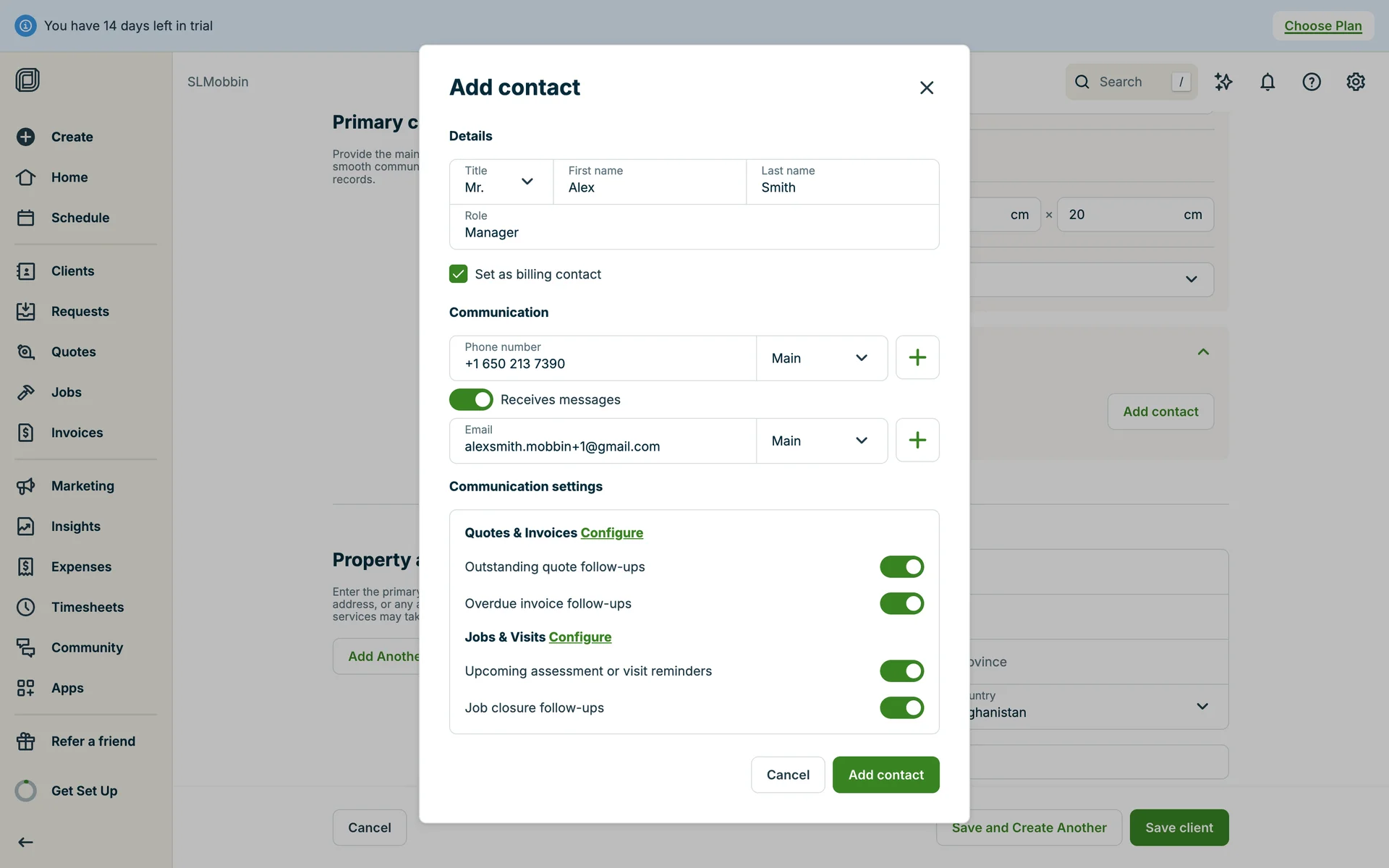Turn off Job closure follow-ups toggle

click(901, 707)
